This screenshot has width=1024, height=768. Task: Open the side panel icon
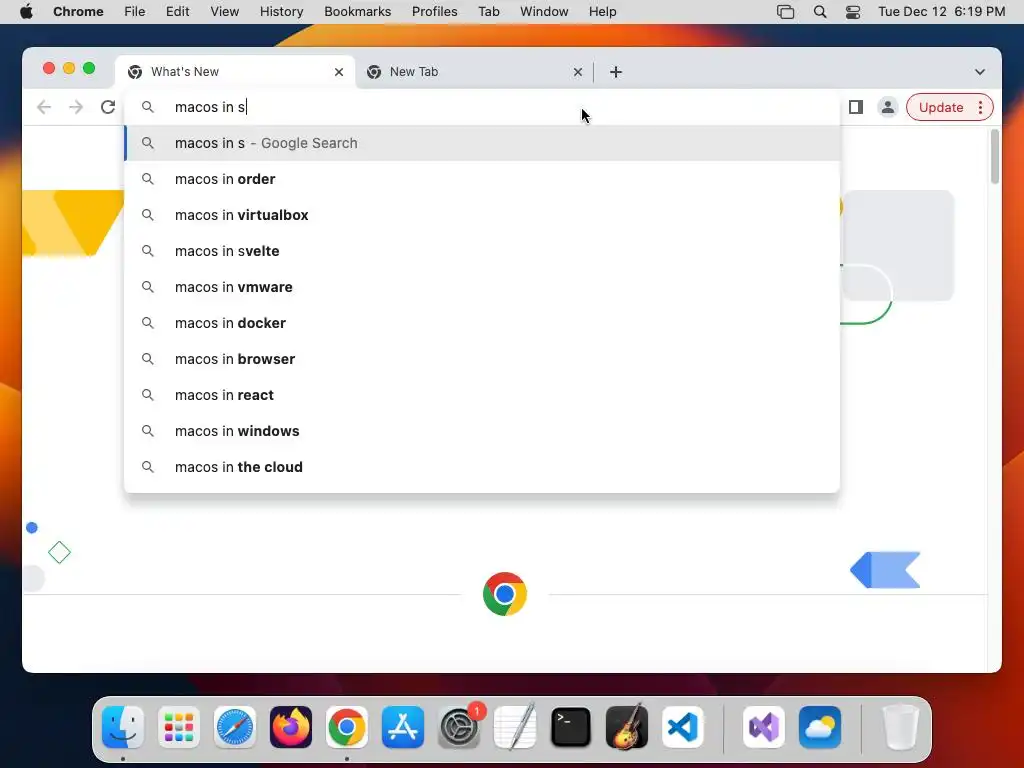tap(856, 107)
